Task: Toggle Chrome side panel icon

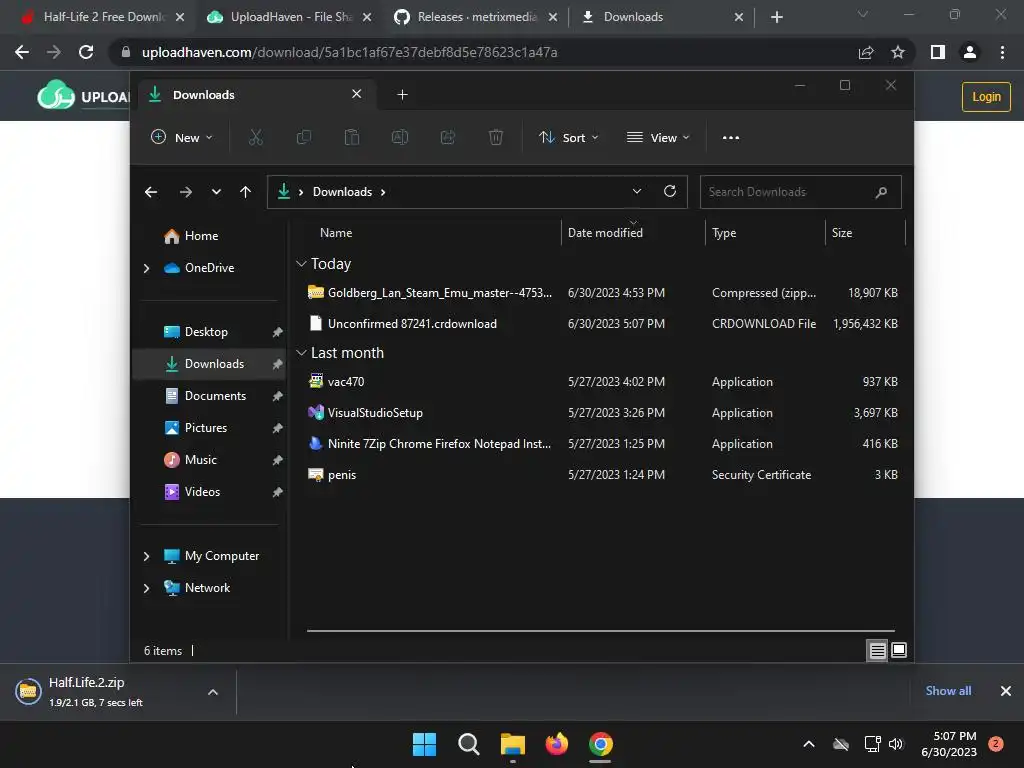Action: coord(937,52)
